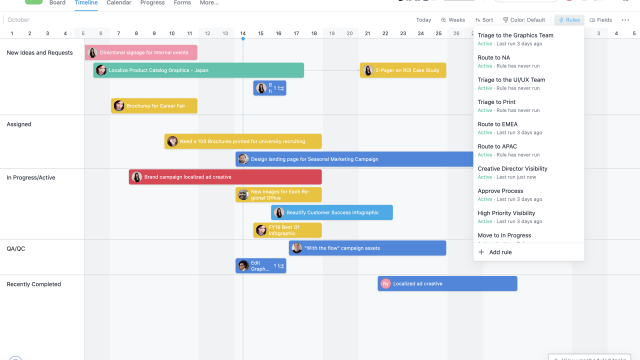The image size is (640, 360).
Task: Open the Localize Product Catalog Graphics - Japan task
Action: (x=198, y=70)
